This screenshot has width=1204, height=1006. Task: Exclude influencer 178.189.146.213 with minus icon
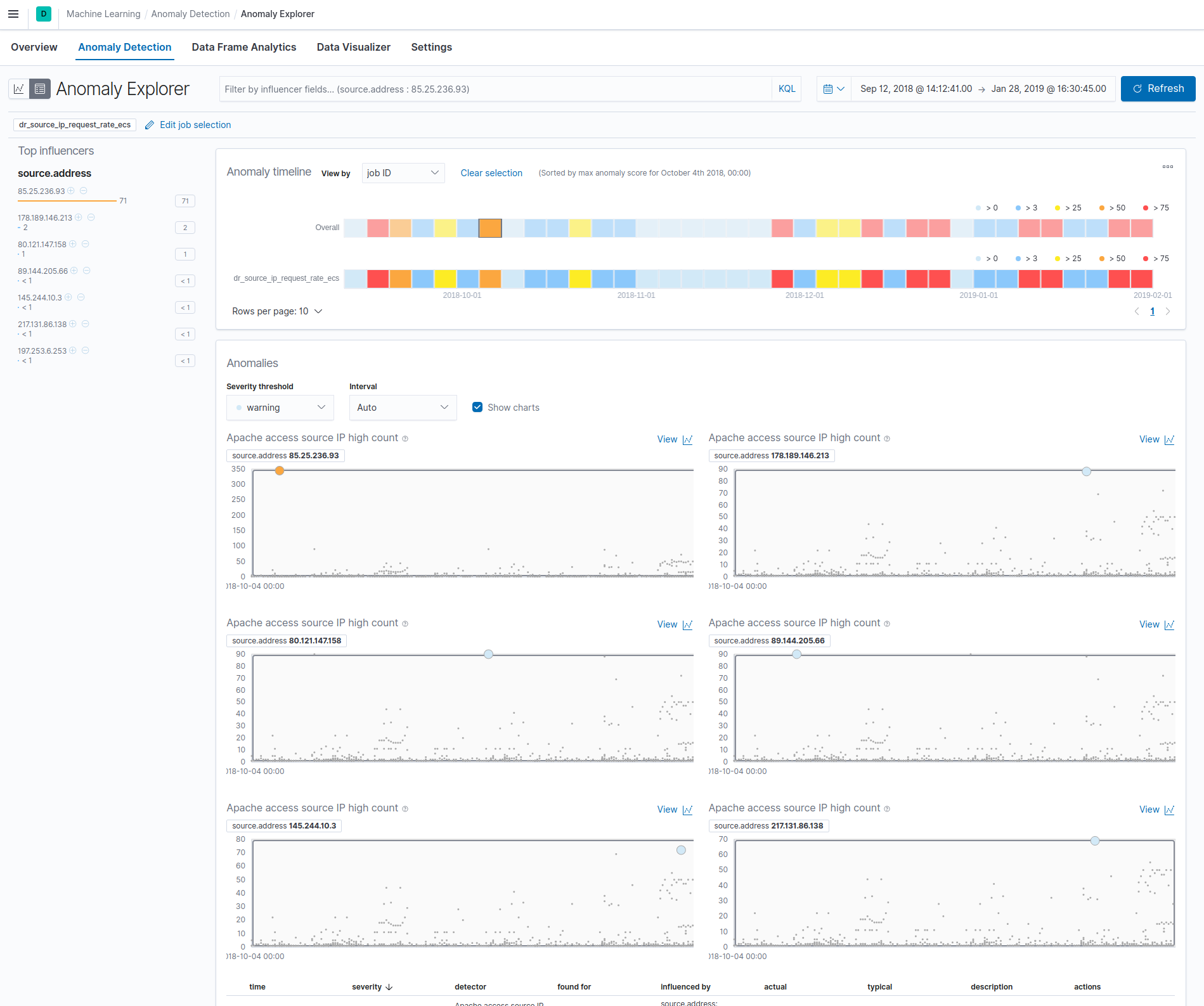(x=91, y=217)
